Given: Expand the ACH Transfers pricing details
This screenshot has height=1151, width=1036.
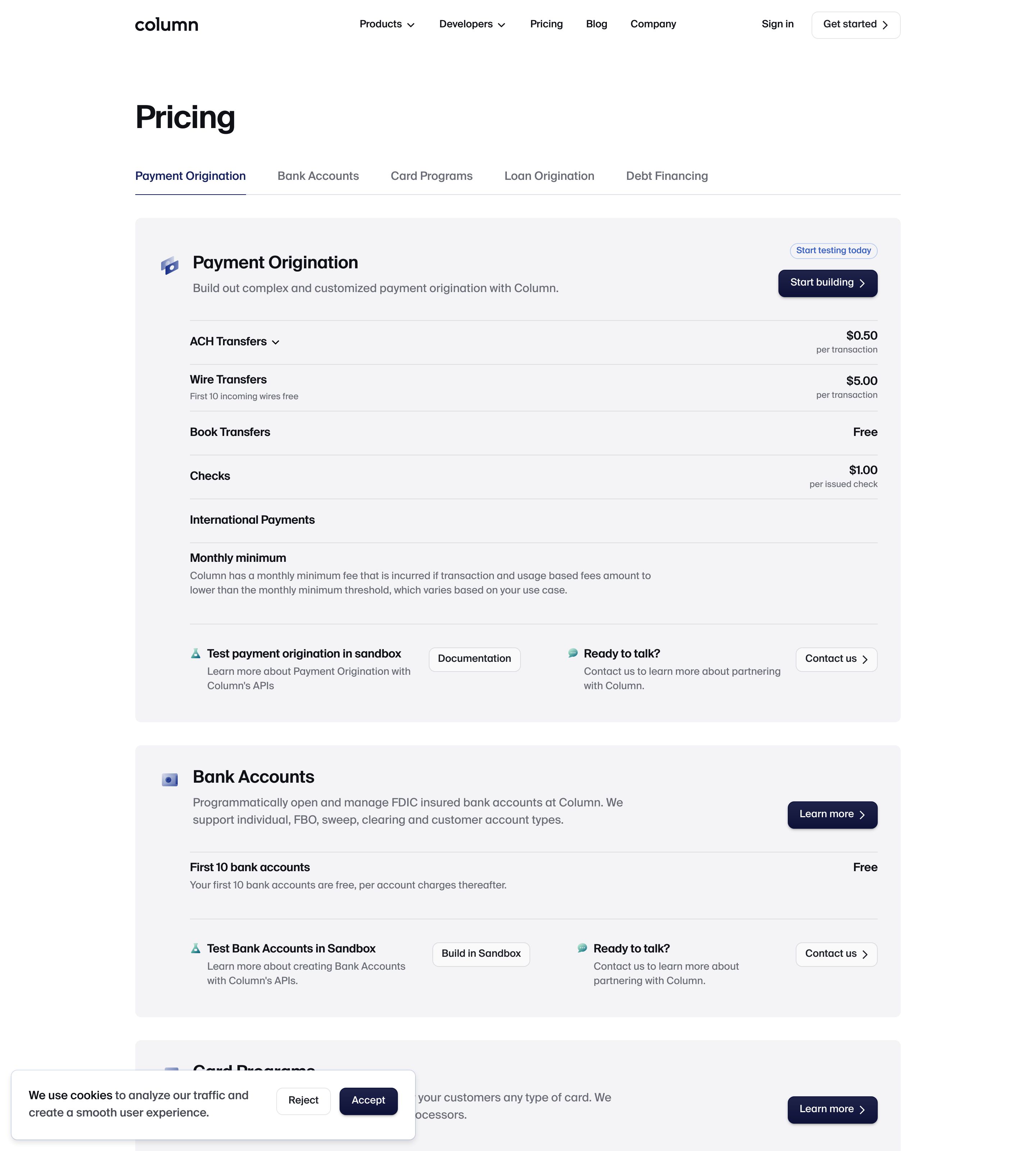Looking at the screenshot, I should click(235, 342).
